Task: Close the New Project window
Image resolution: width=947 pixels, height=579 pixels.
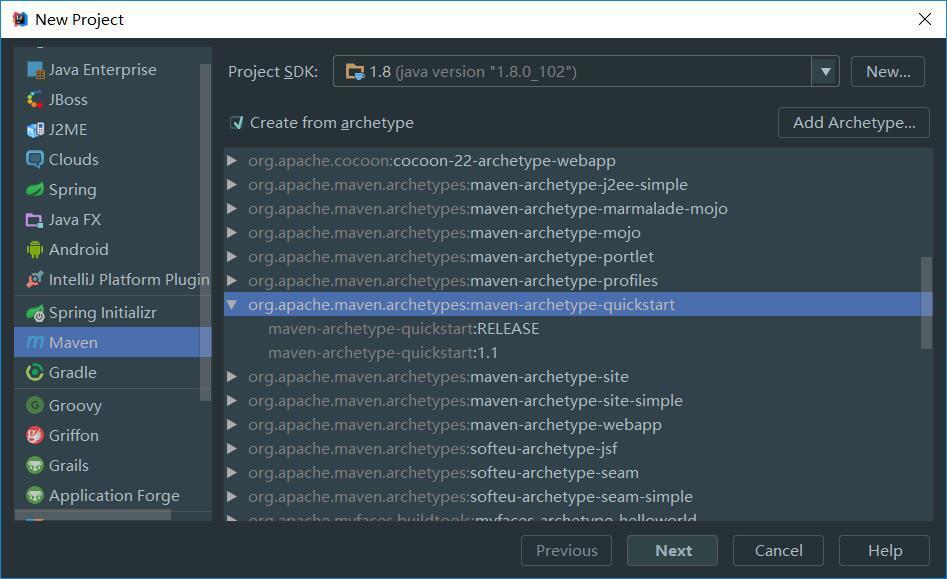Action: click(x=924, y=19)
